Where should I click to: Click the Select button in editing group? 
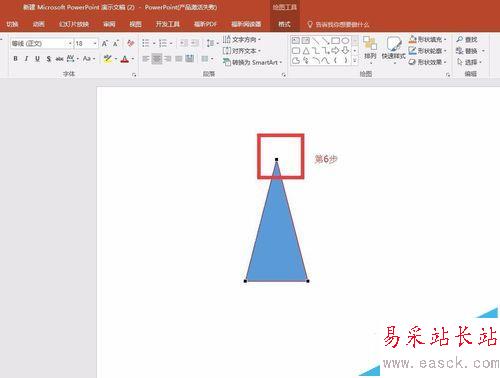point(469,62)
